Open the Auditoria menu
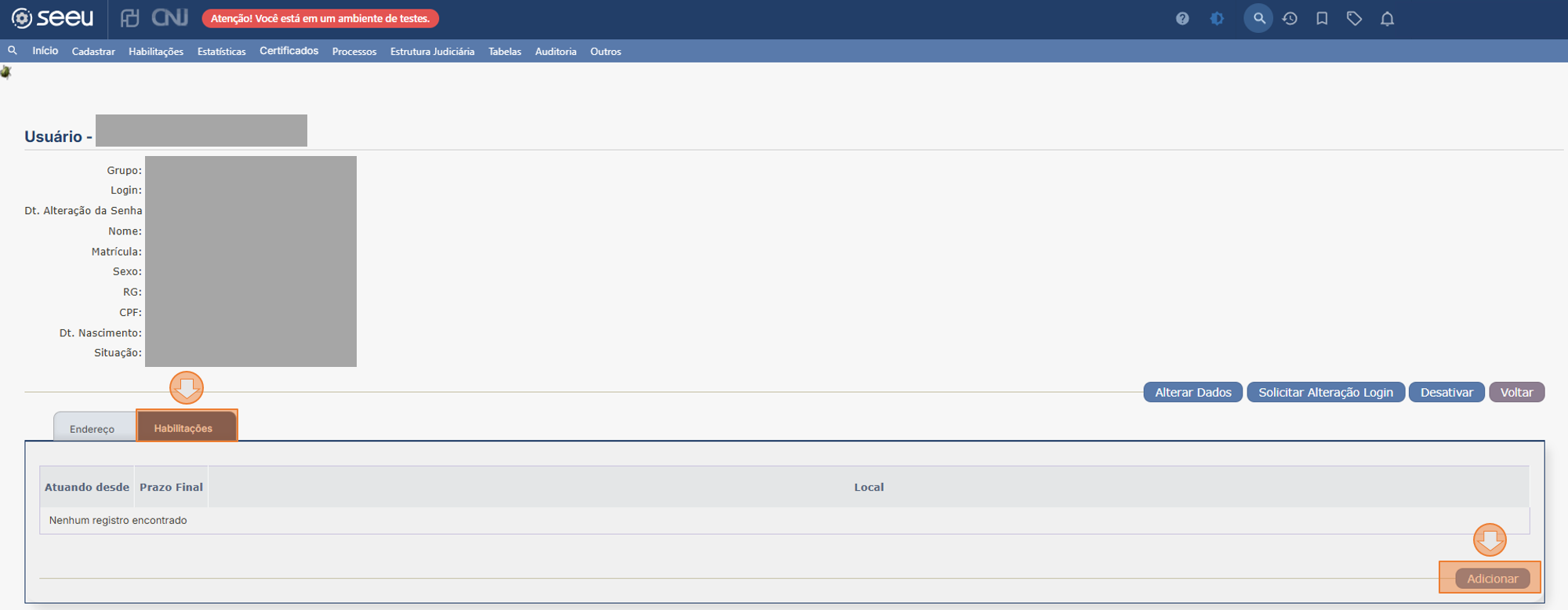The width and height of the screenshot is (1568, 610). (556, 52)
